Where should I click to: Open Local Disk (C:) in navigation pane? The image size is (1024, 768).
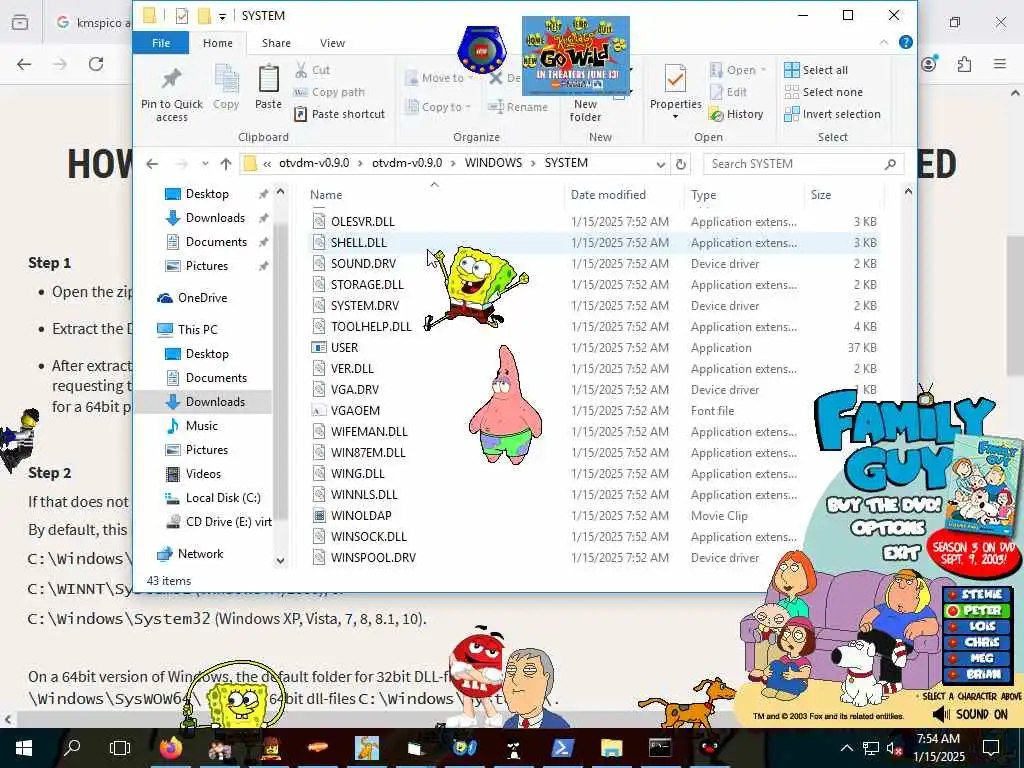(x=223, y=498)
